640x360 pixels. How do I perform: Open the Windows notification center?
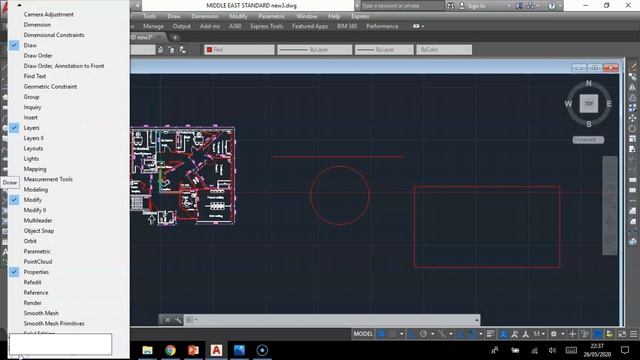[x=625, y=350]
